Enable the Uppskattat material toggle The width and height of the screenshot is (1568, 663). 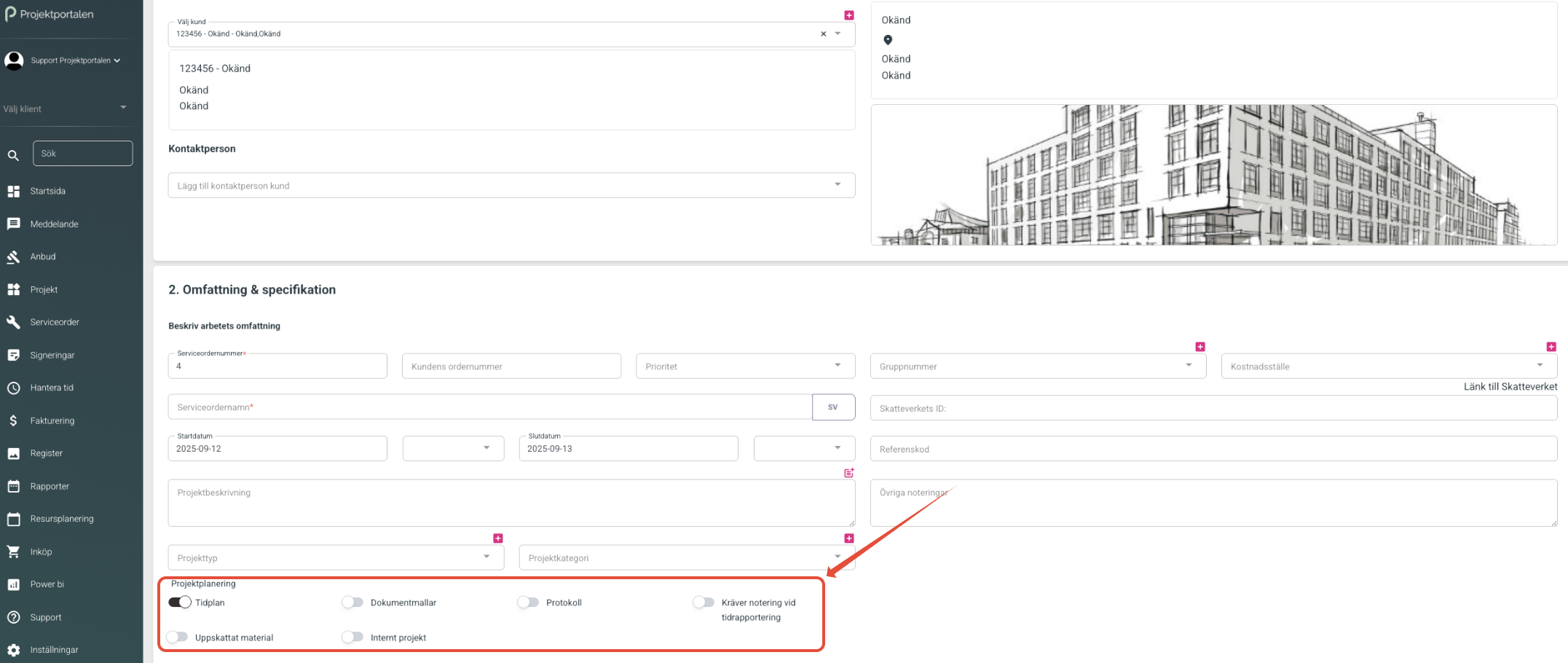(177, 637)
